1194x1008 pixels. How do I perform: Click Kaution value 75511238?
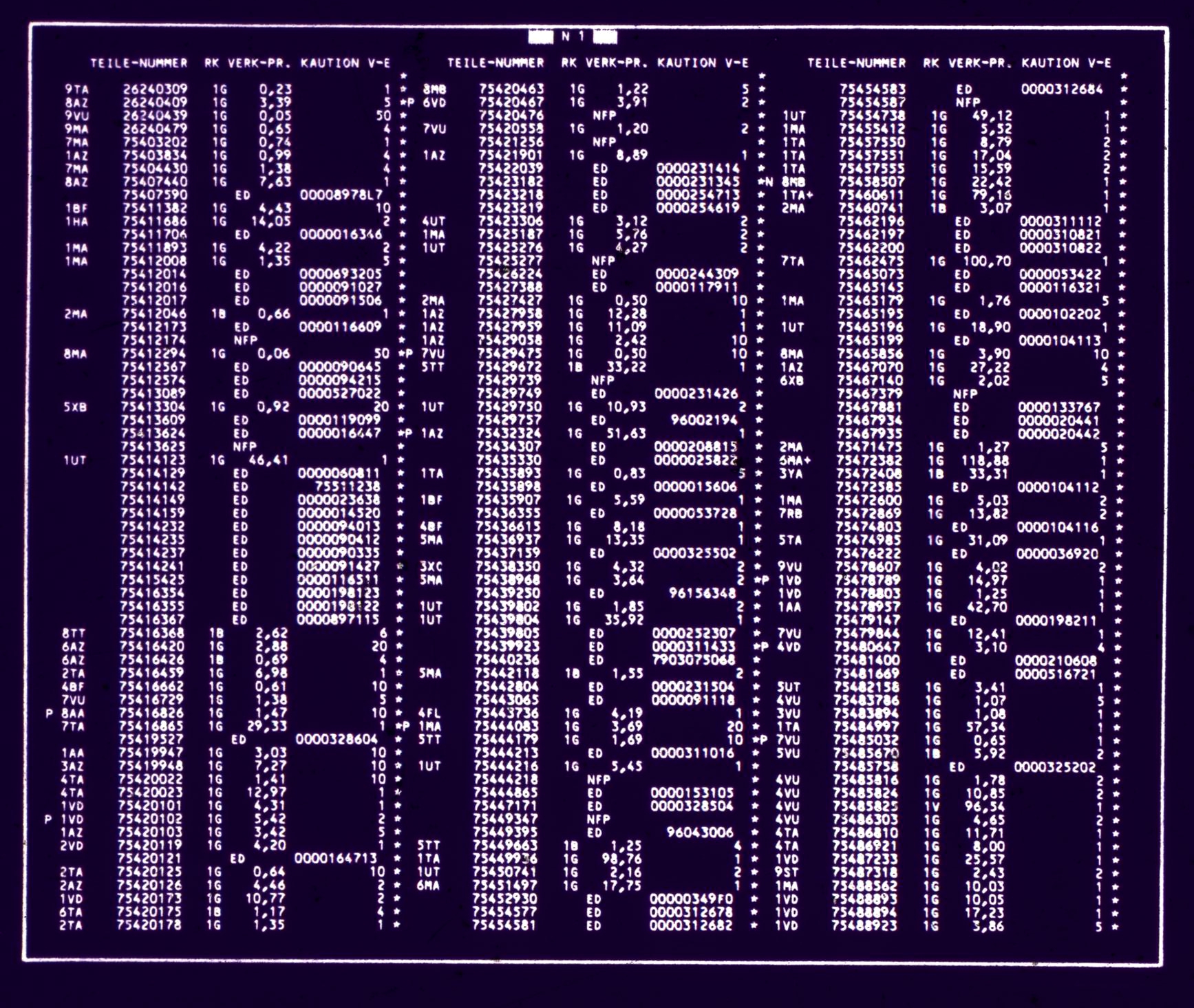point(347,486)
